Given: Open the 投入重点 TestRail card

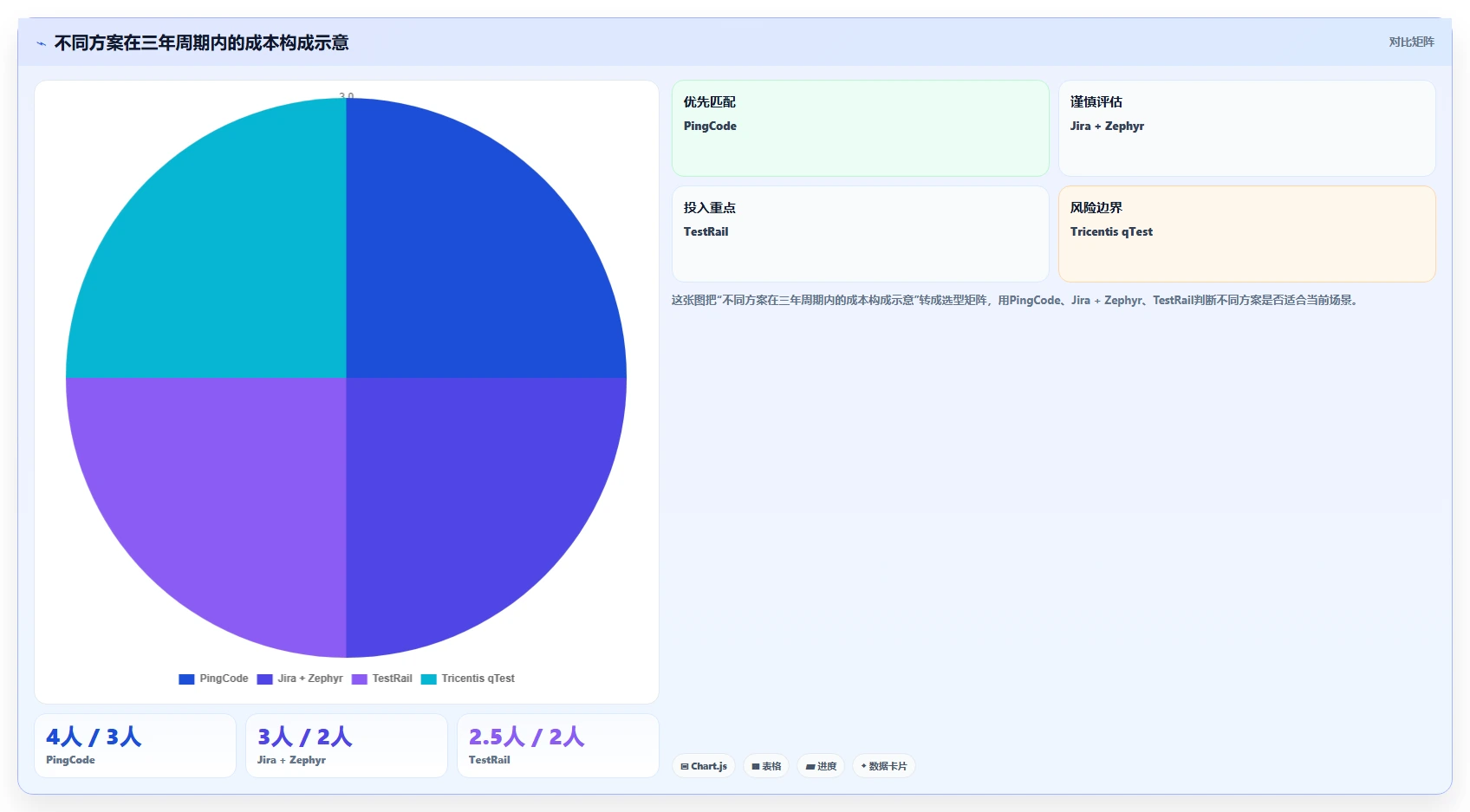Looking at the screenshot, I should 861,234.
